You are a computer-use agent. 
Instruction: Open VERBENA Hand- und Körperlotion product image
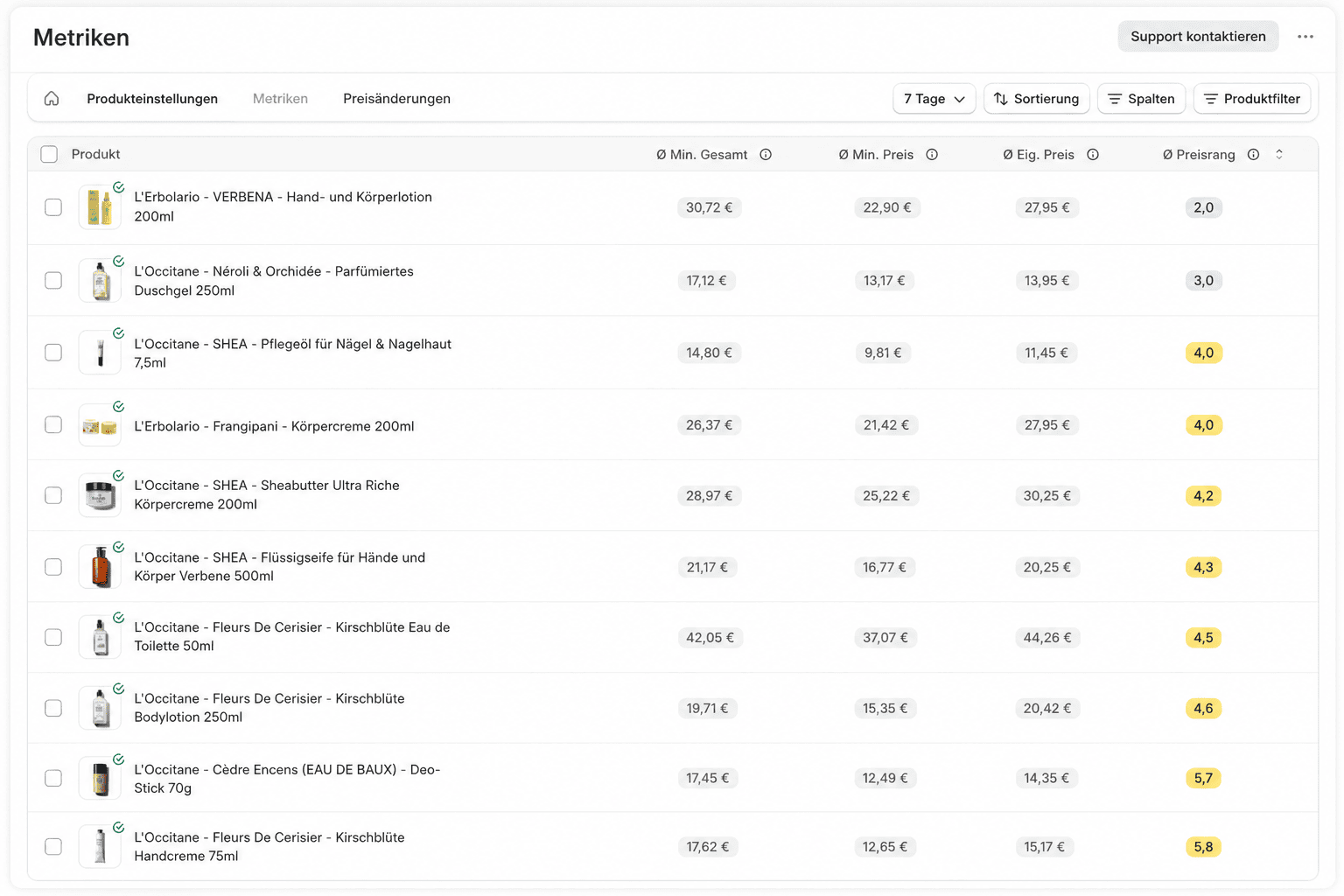coord(100,208)
